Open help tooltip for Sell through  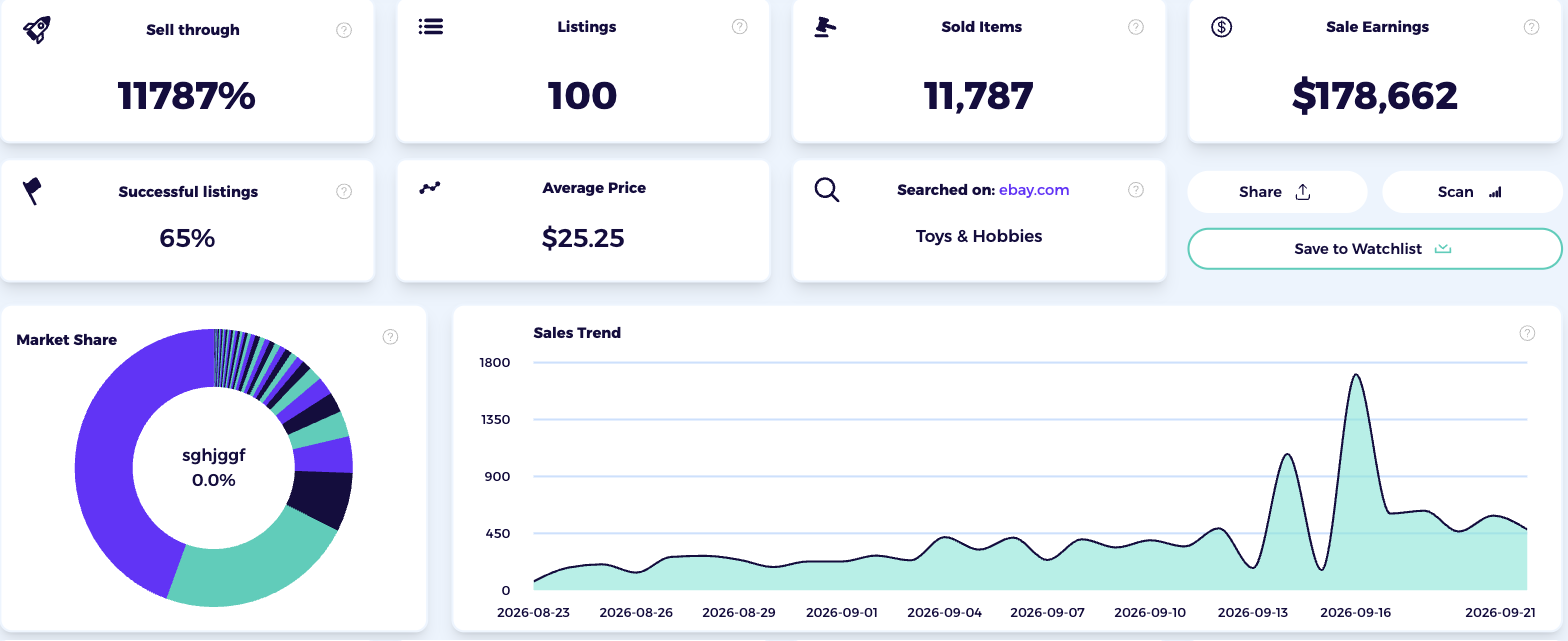tap(344, 30)
